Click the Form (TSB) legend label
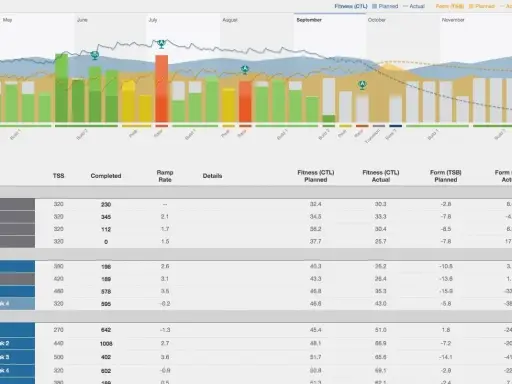The height and width of the screenshot is (384, 512). [450, 6]
